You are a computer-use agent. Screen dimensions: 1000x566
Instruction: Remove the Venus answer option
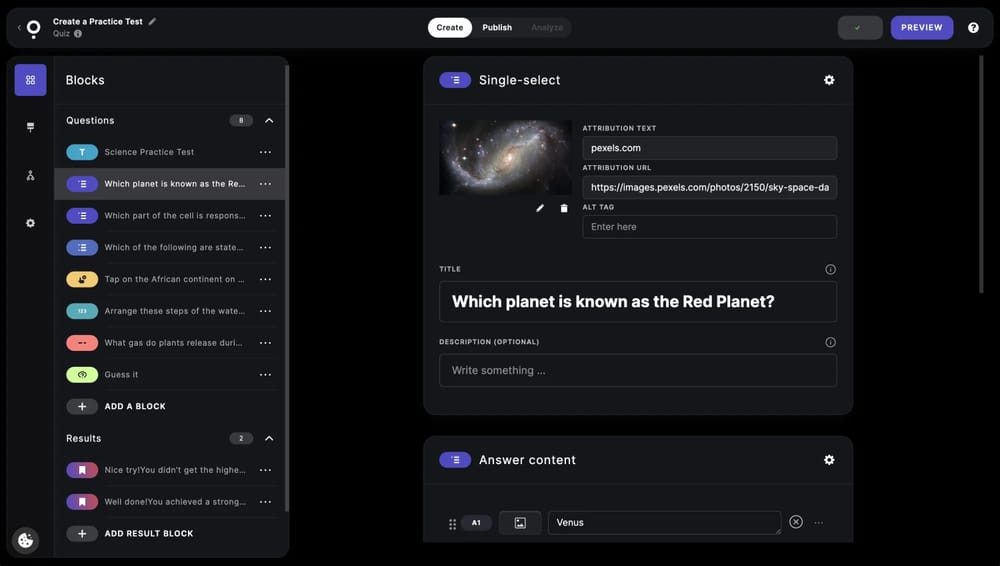pyautogui.click(x=796, y=522)
